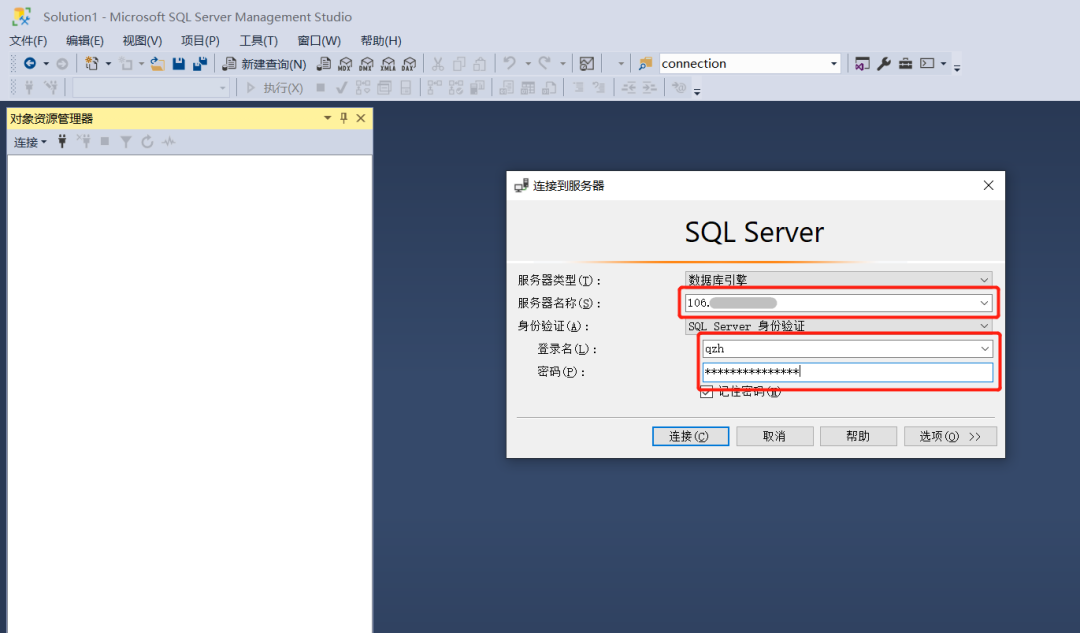Viewport: 1080px width, 633px height.
Task: Open the connection search combo box dropdown
Action: coord(833,63)
